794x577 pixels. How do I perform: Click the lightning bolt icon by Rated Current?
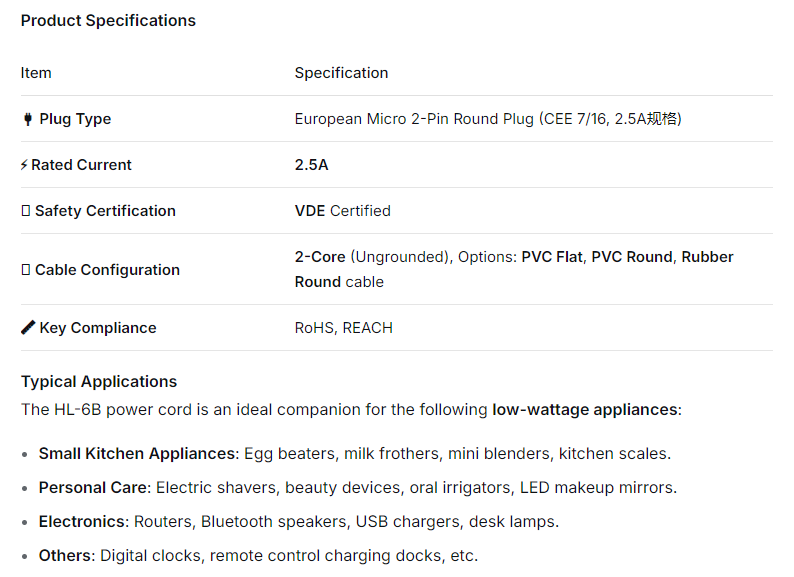pos(24,165)
